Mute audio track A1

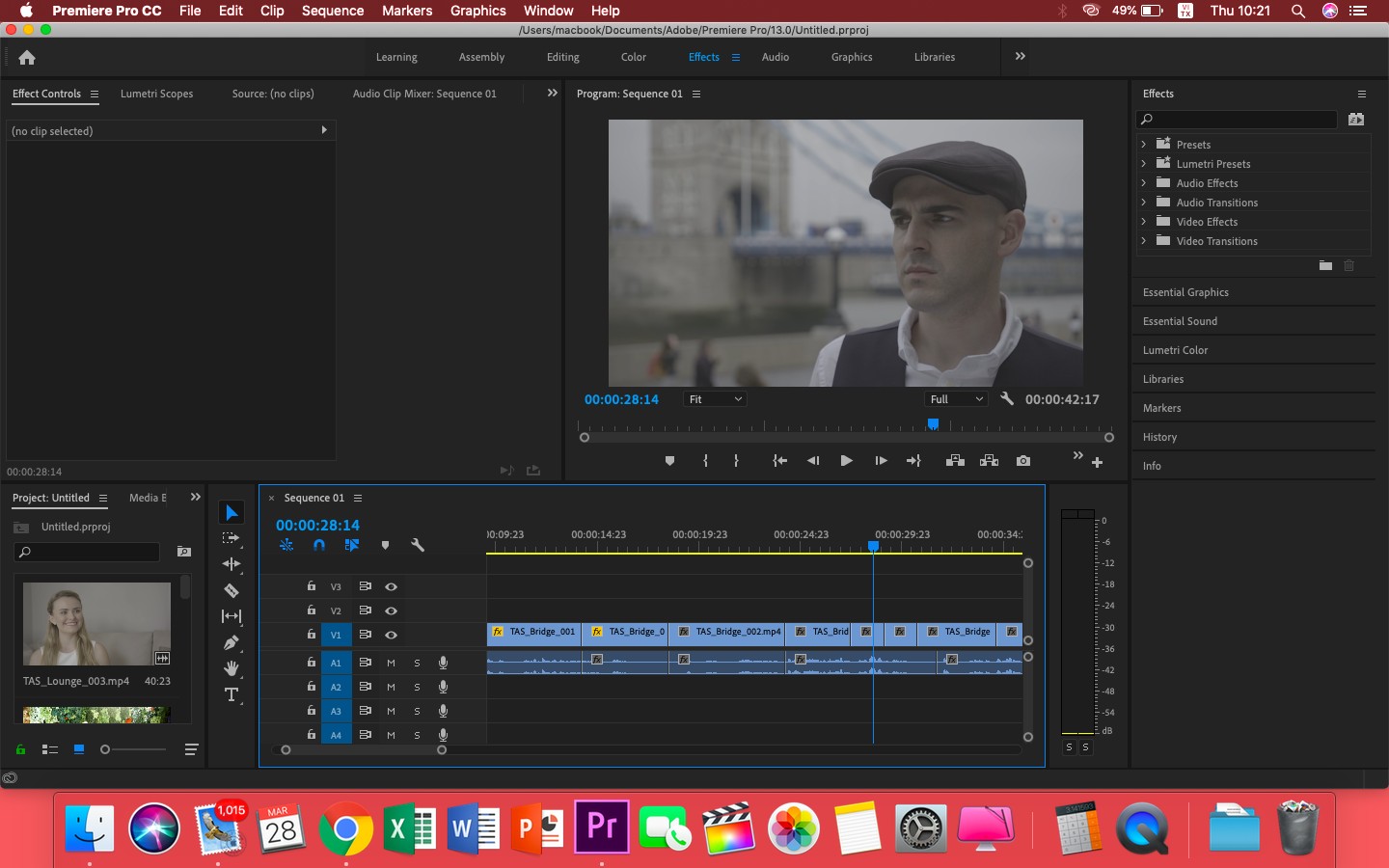[391, 663]
